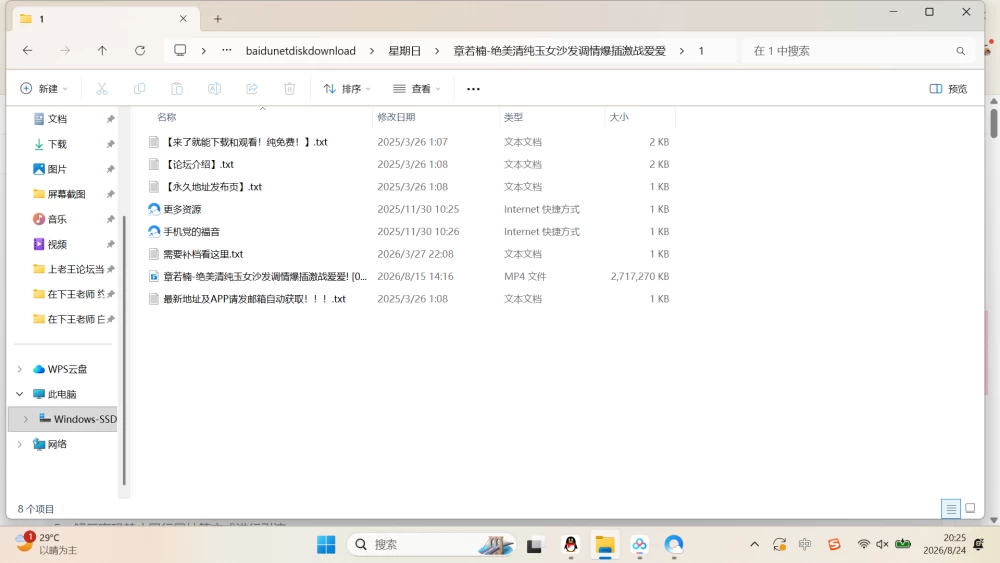Click the search magnifier in the folder search box
This screenshot has width=1000, height=563.
960,51
